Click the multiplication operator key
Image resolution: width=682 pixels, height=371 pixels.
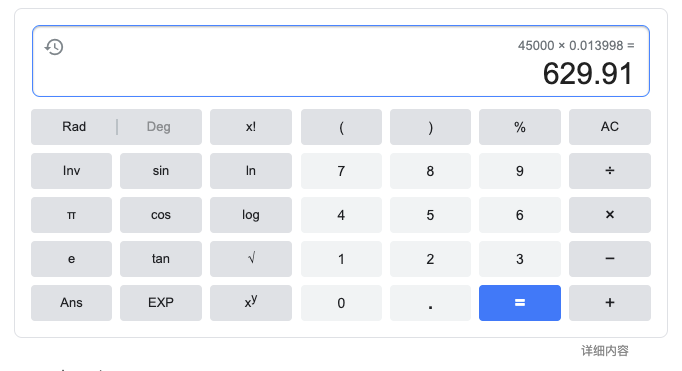click(610, 215)
